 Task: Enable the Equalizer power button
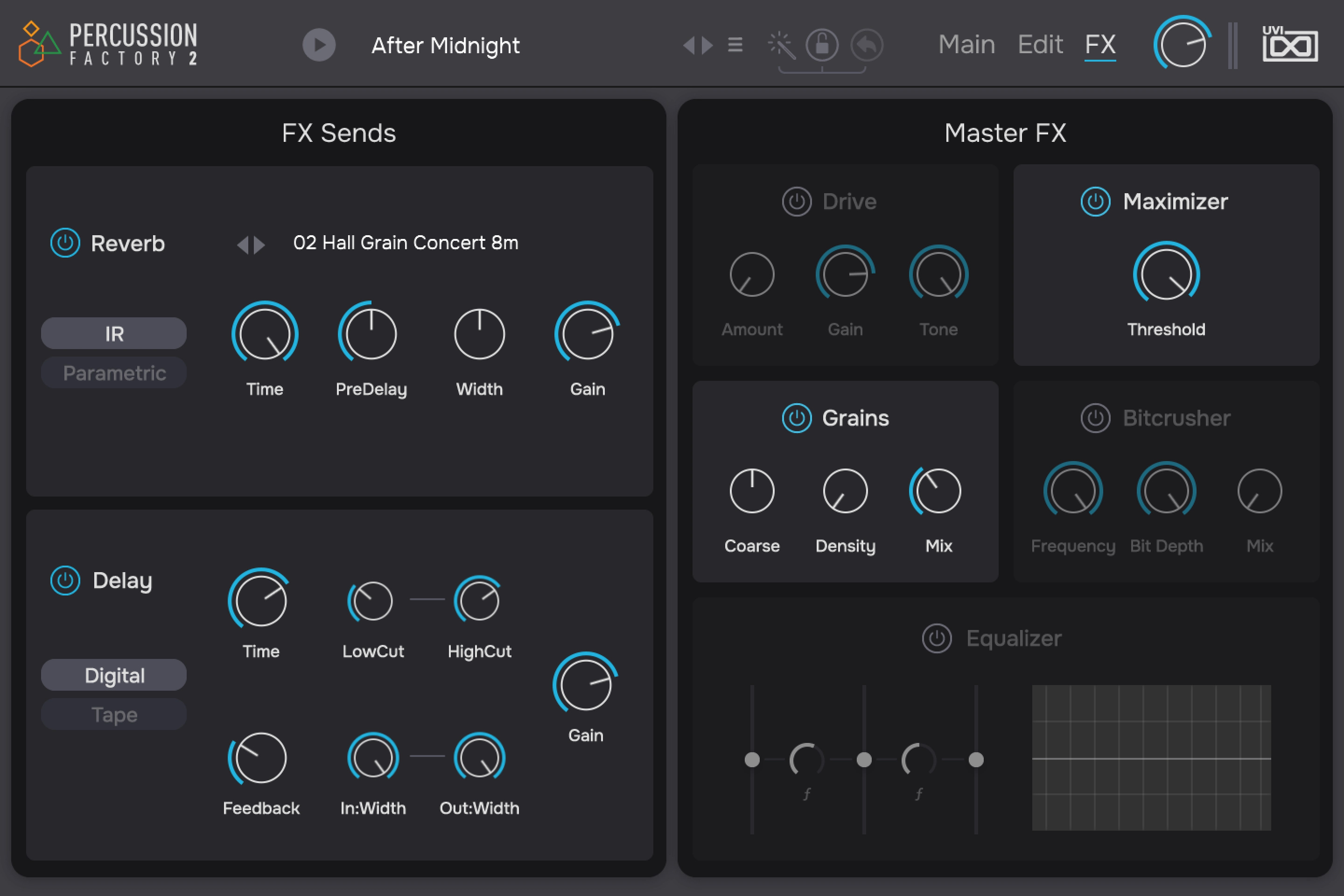[937, 638]
